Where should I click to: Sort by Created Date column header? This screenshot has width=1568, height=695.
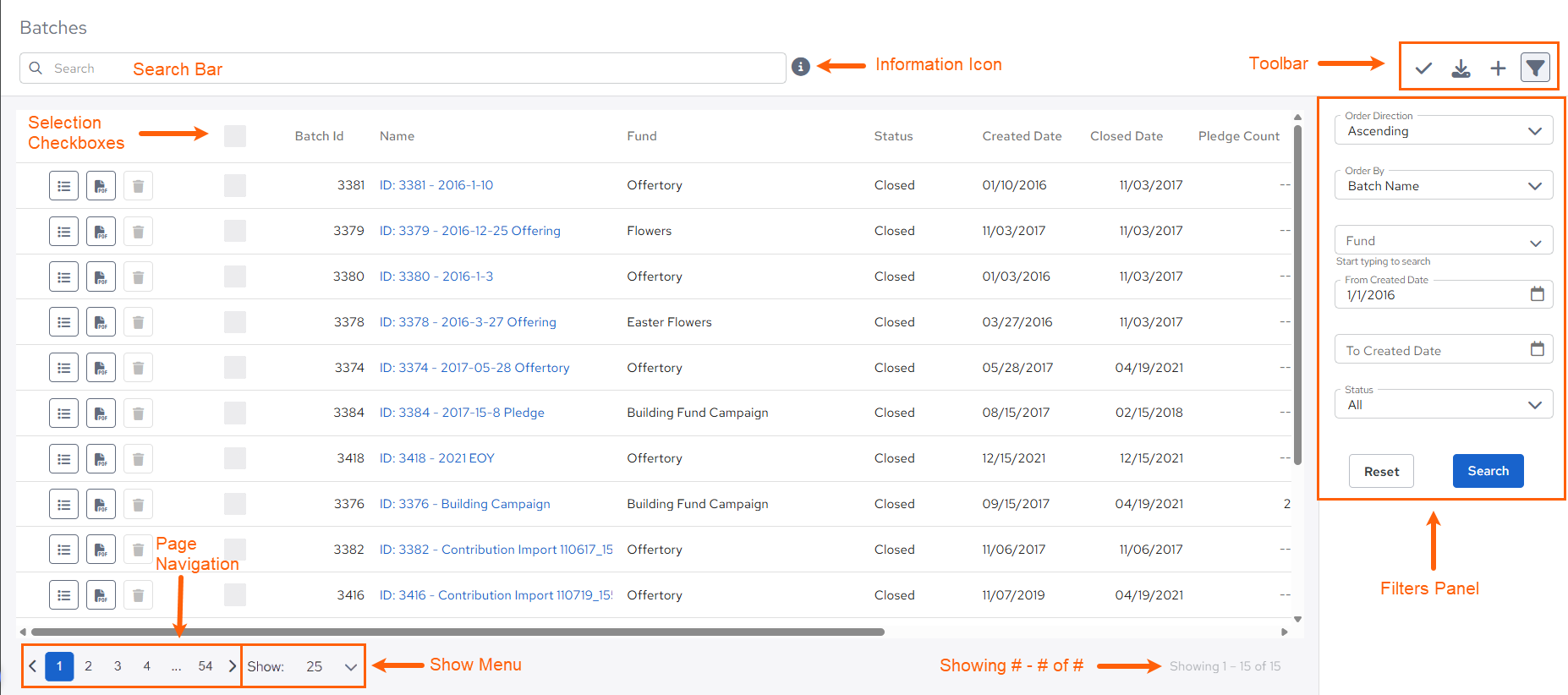1022,136
